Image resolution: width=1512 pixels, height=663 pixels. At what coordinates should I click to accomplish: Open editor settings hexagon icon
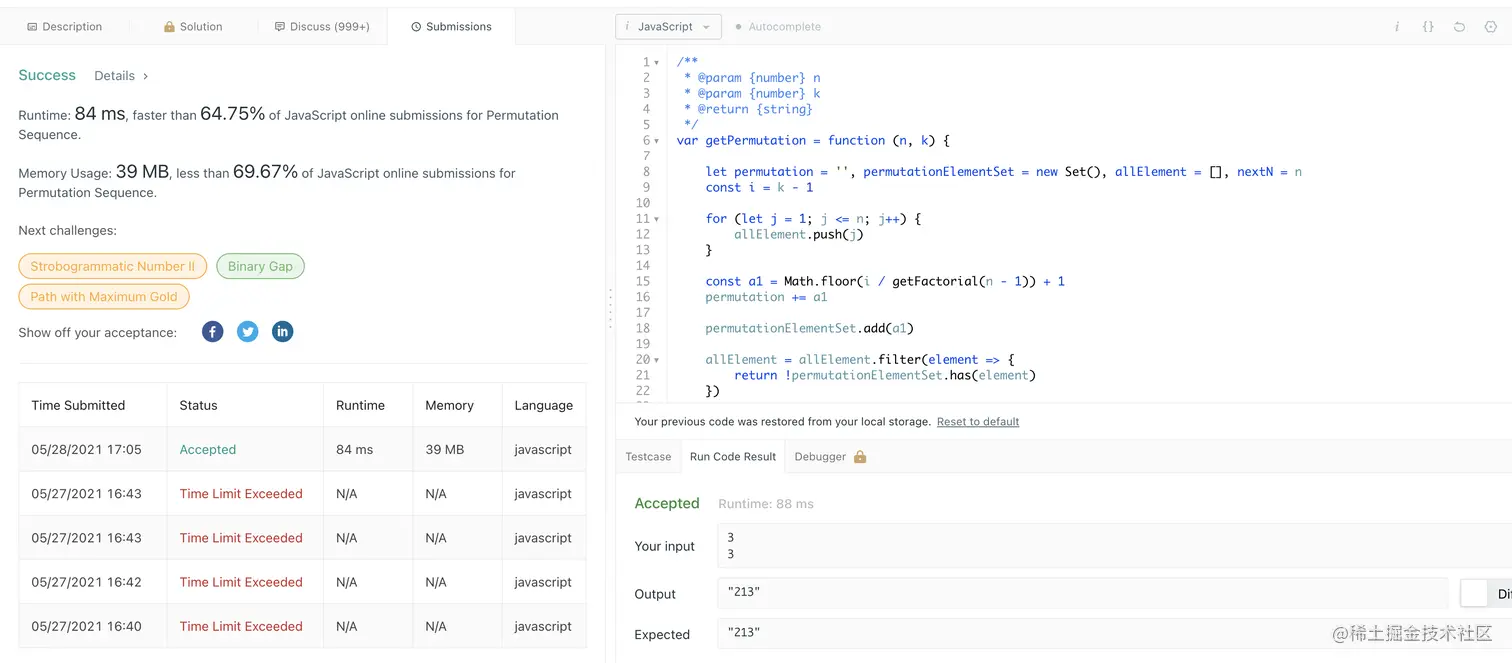1491,27
